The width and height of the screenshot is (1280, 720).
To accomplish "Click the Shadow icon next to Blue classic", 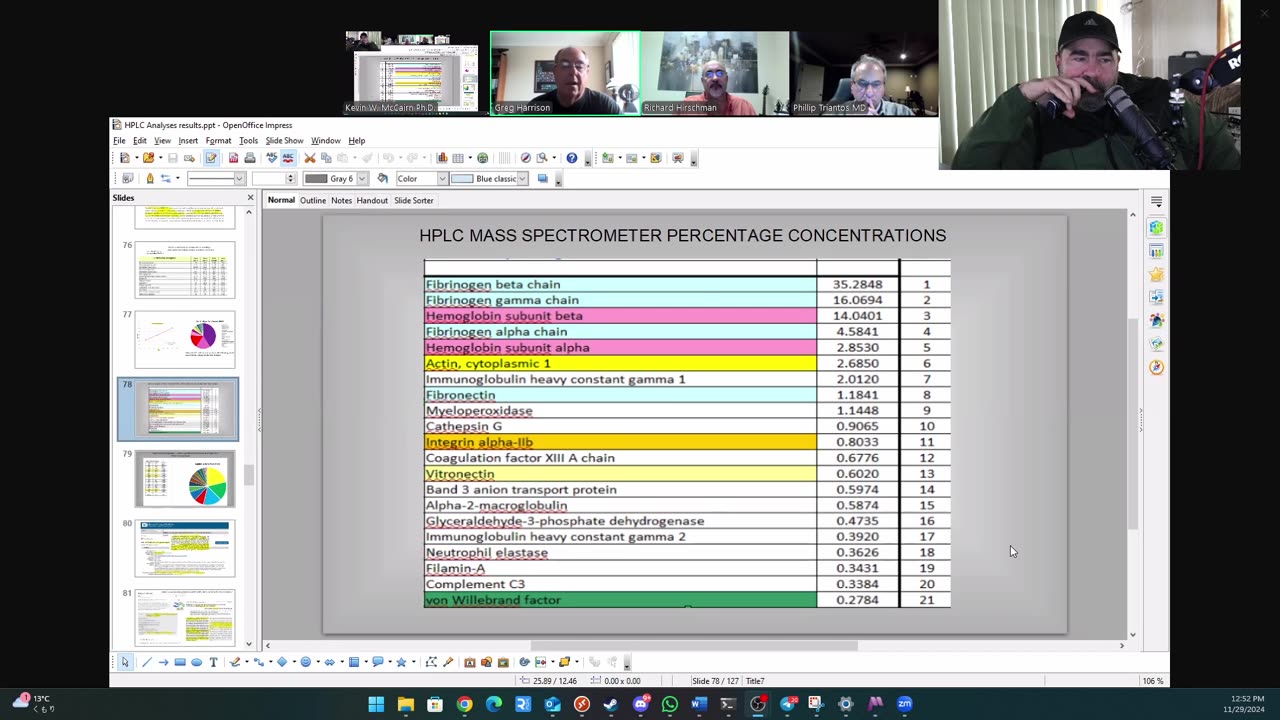I will tap(542, 178).
